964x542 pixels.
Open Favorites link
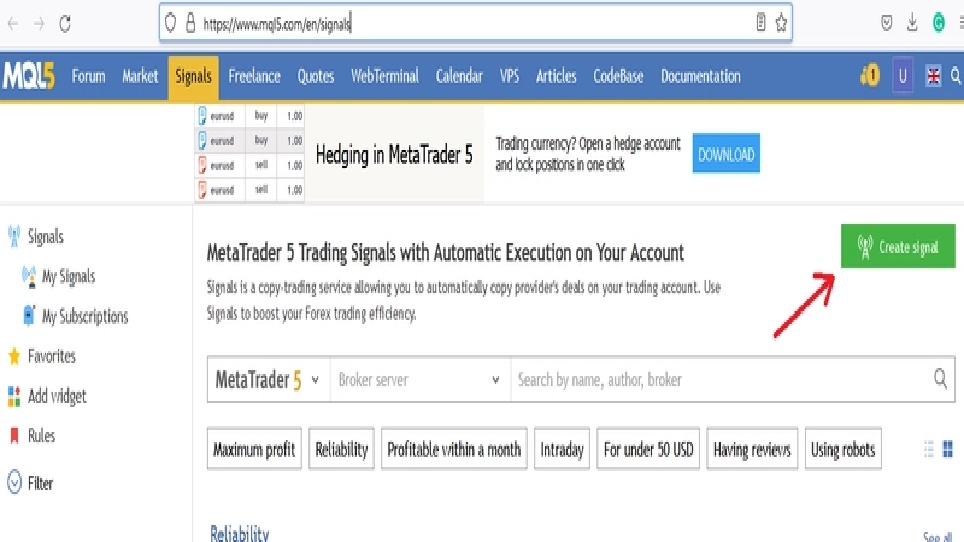pyautogui.click(x=52, y=356)
